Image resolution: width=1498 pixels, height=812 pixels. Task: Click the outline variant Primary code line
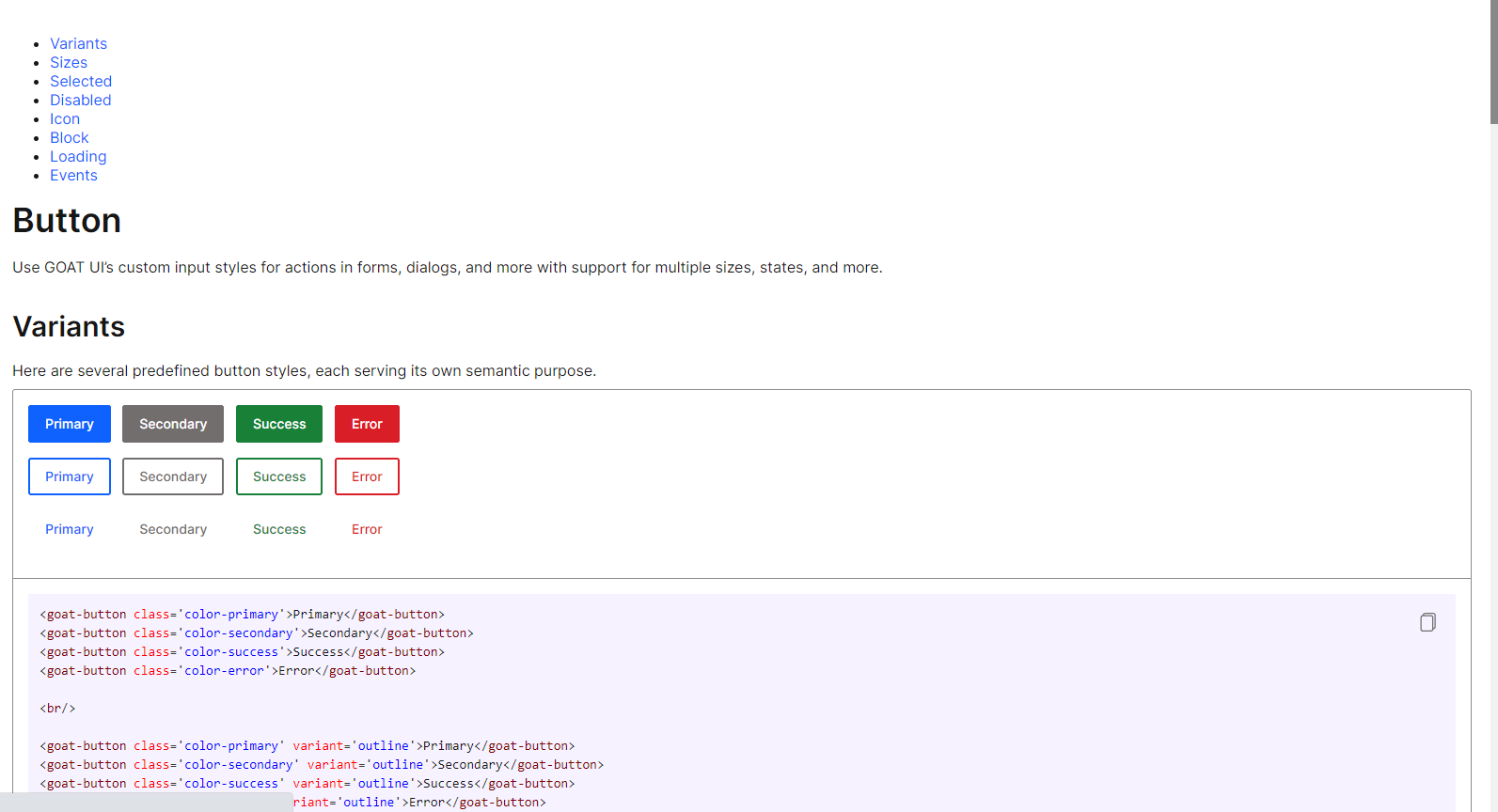[307, 746]
